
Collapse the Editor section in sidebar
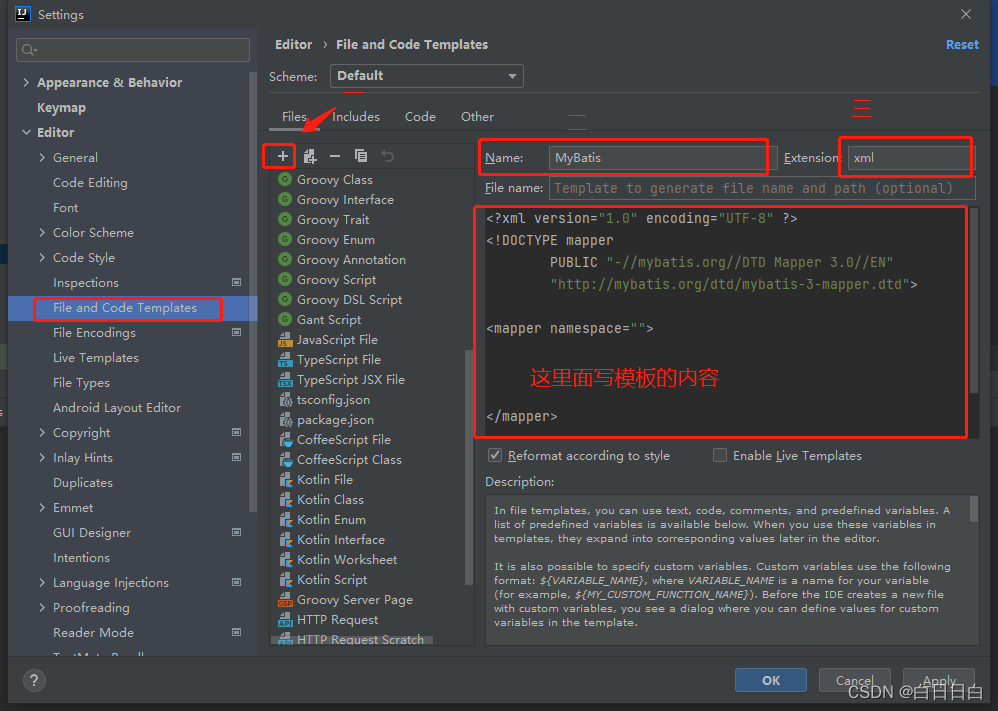(x=26, y=132)
